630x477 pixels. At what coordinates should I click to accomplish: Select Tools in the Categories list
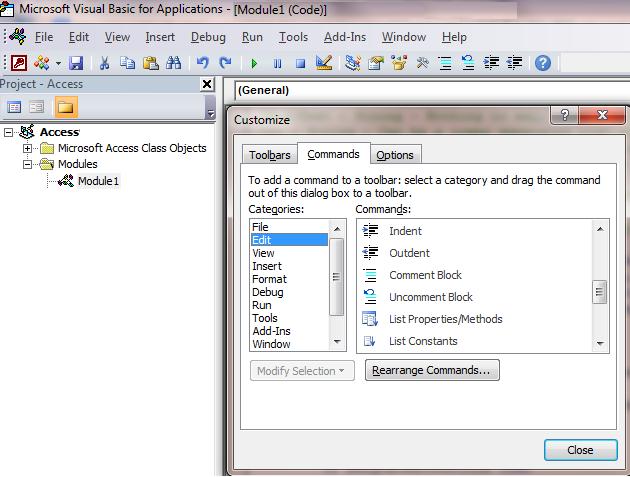(289, 318)
